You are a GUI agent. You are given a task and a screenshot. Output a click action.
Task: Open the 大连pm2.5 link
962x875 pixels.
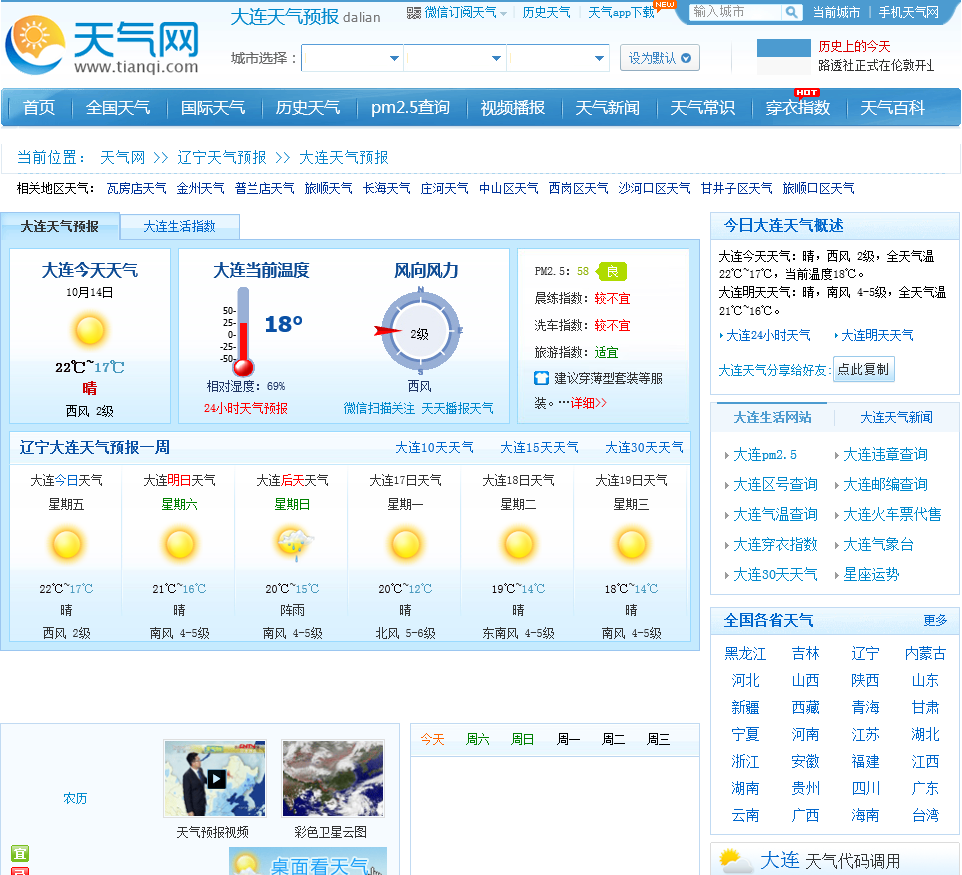pyautogui.click(x=765, y=455)
